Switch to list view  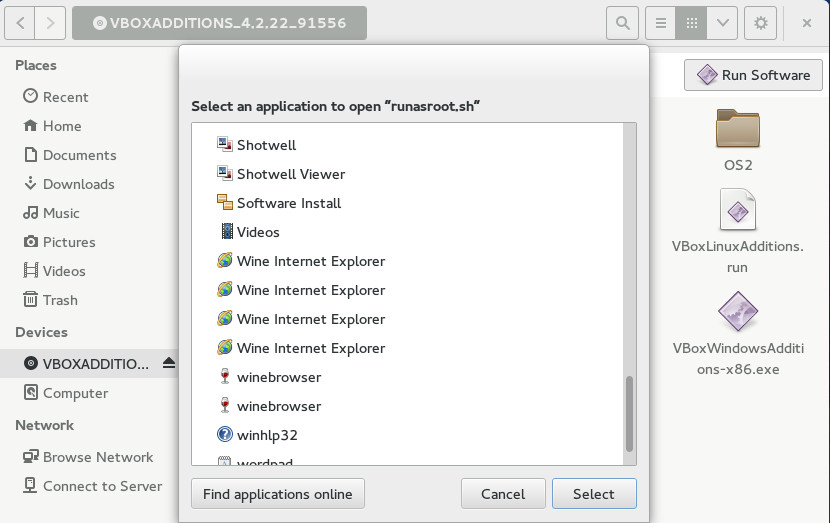pyautogui.click(x=661, y=23)
